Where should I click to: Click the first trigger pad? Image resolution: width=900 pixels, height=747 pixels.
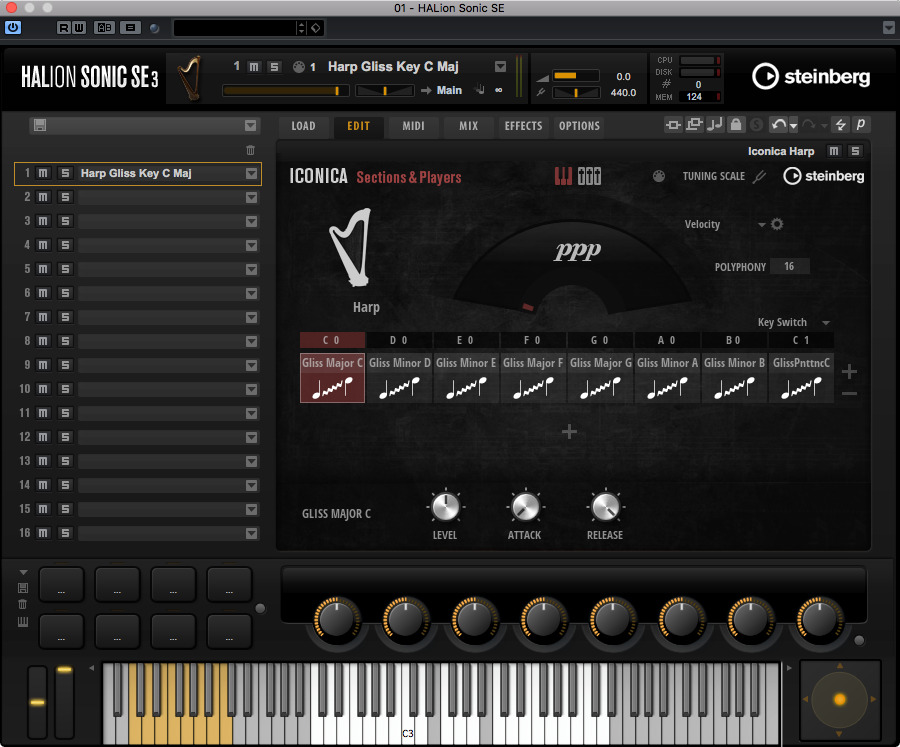61,585
